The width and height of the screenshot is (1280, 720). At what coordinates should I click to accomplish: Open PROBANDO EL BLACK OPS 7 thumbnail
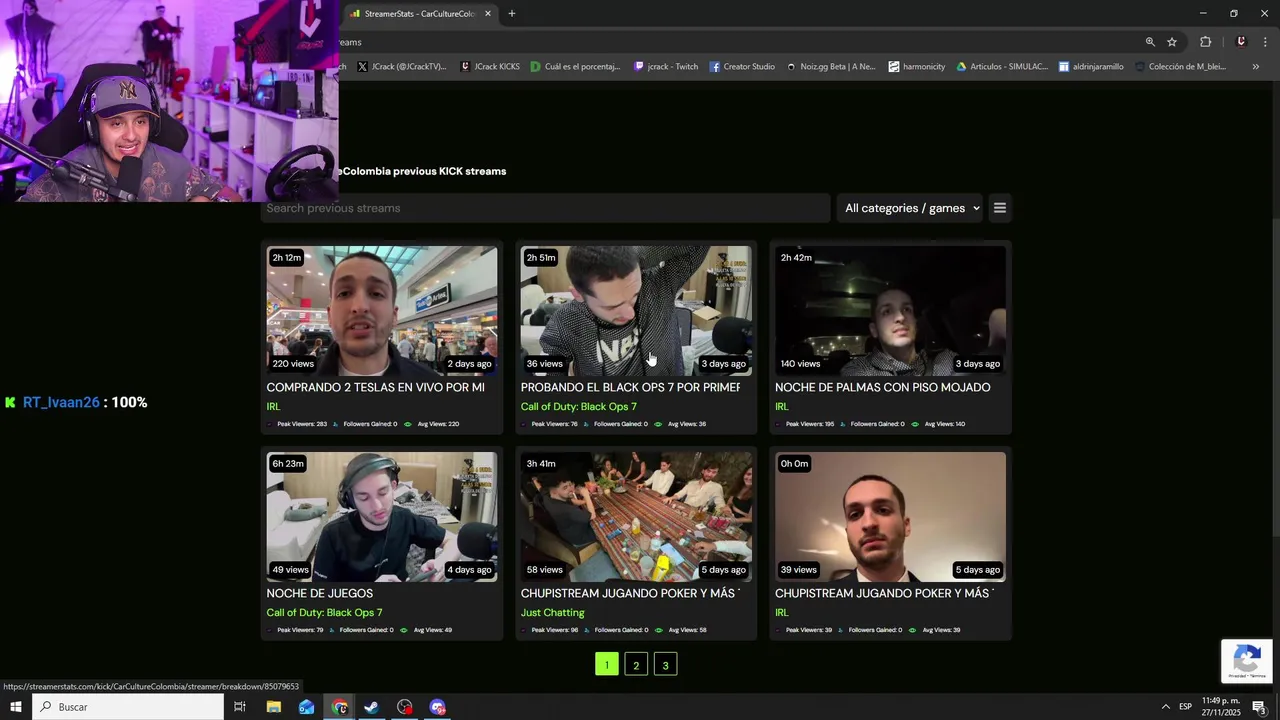coord(635,311)
